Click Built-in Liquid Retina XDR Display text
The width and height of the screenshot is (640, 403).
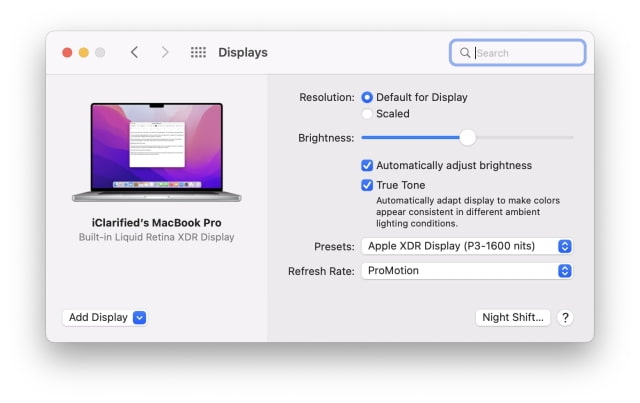coord(157,237)
